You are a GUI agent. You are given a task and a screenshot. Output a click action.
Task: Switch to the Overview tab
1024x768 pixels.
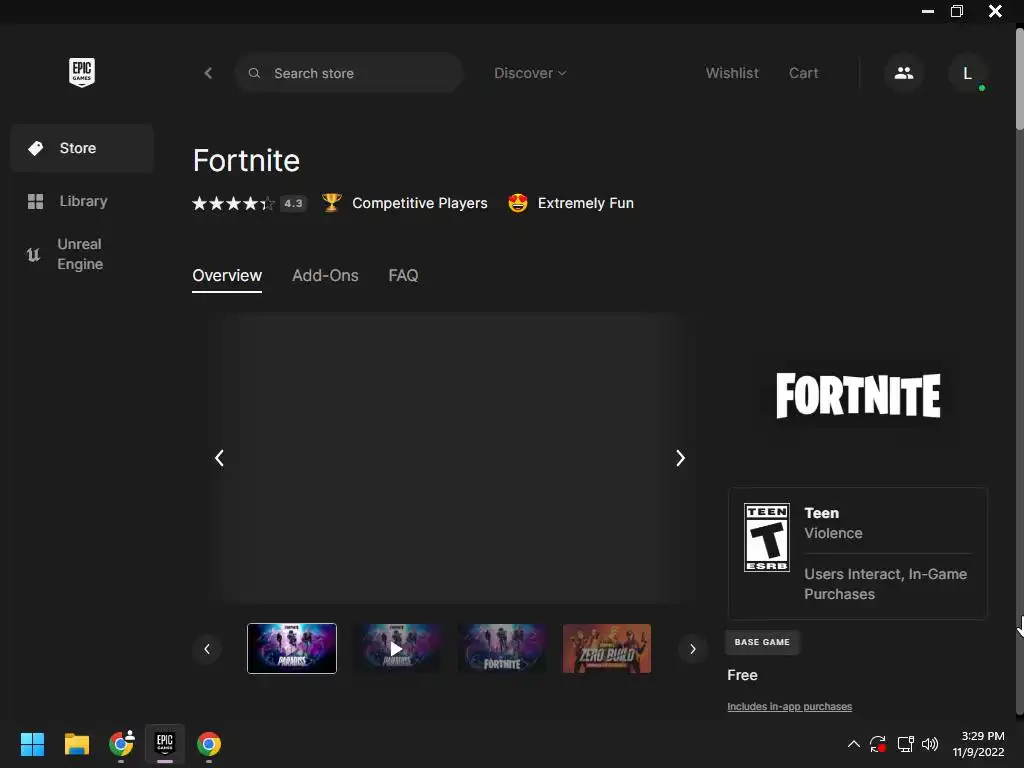point(227,276)
